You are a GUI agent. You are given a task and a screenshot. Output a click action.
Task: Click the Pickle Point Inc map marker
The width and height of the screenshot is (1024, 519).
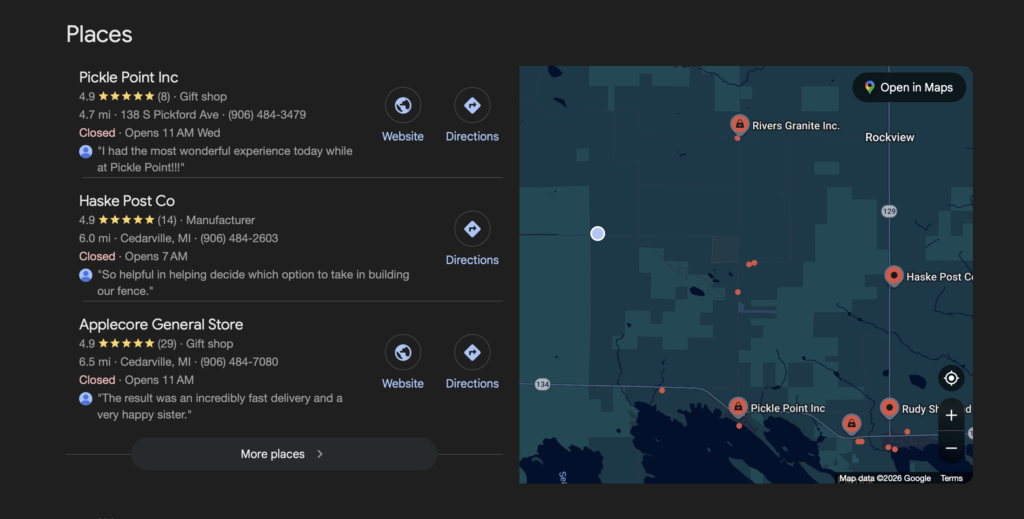738,407
